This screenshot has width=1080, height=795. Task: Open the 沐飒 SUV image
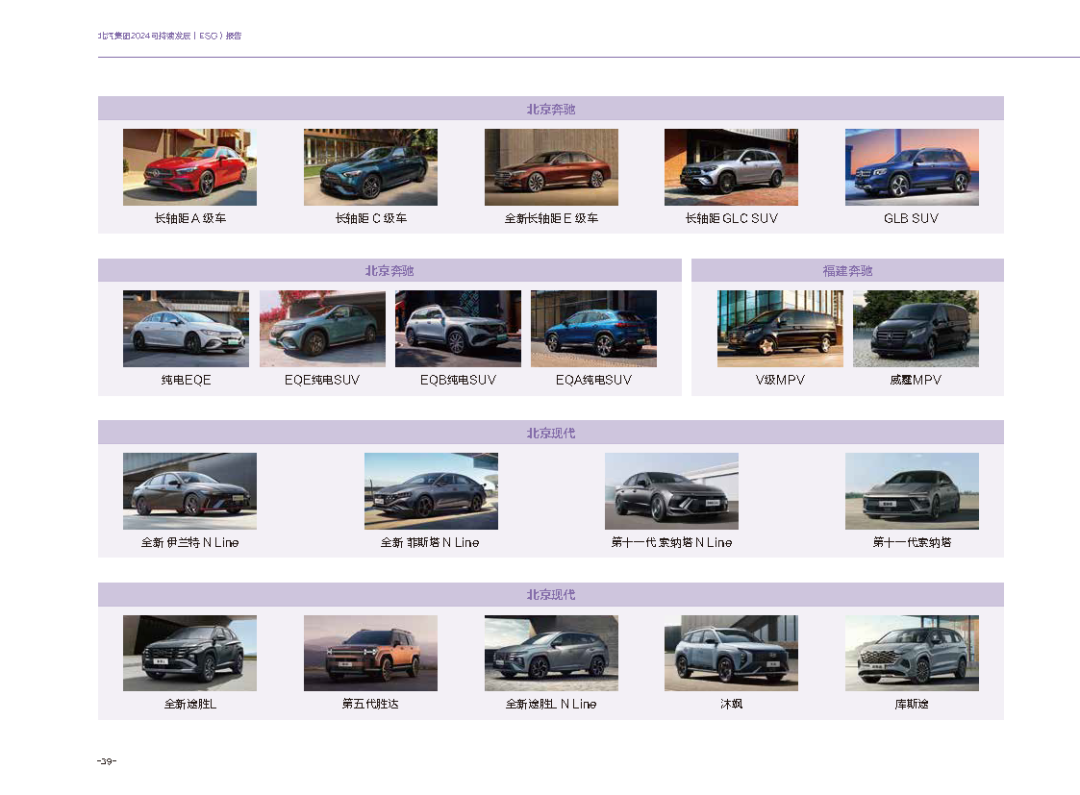pyautogui.click(x=731, y=653)
